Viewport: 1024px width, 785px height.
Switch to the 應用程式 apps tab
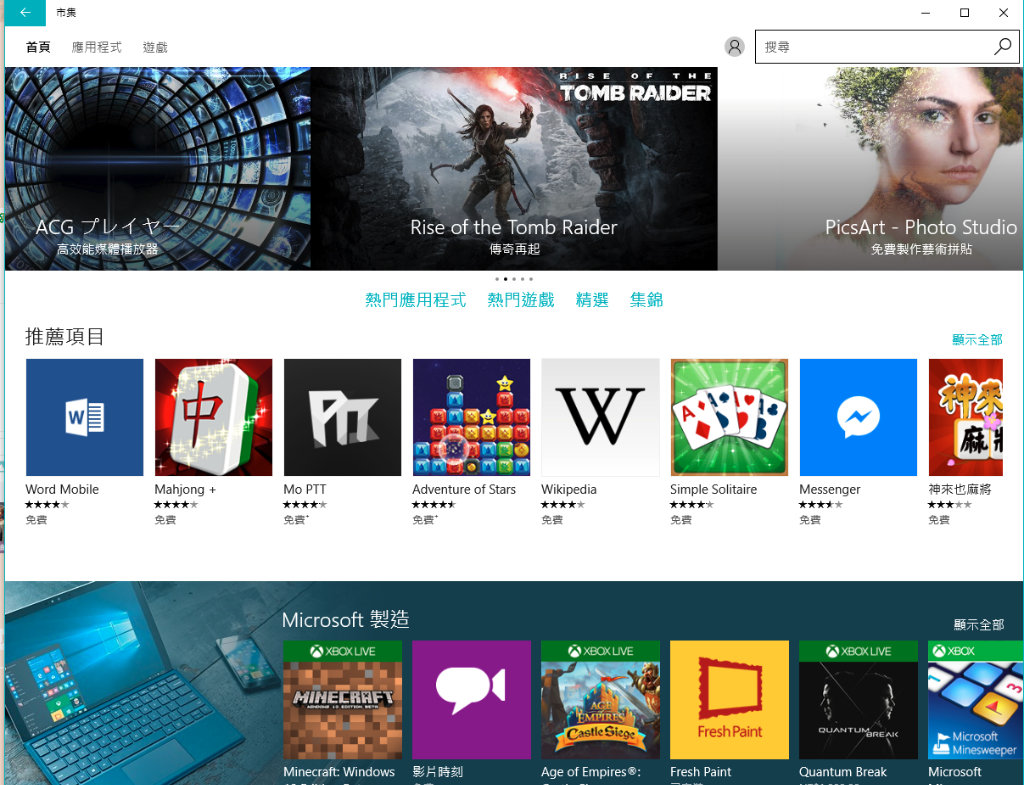pyautogui.click(x=97, y=47)
